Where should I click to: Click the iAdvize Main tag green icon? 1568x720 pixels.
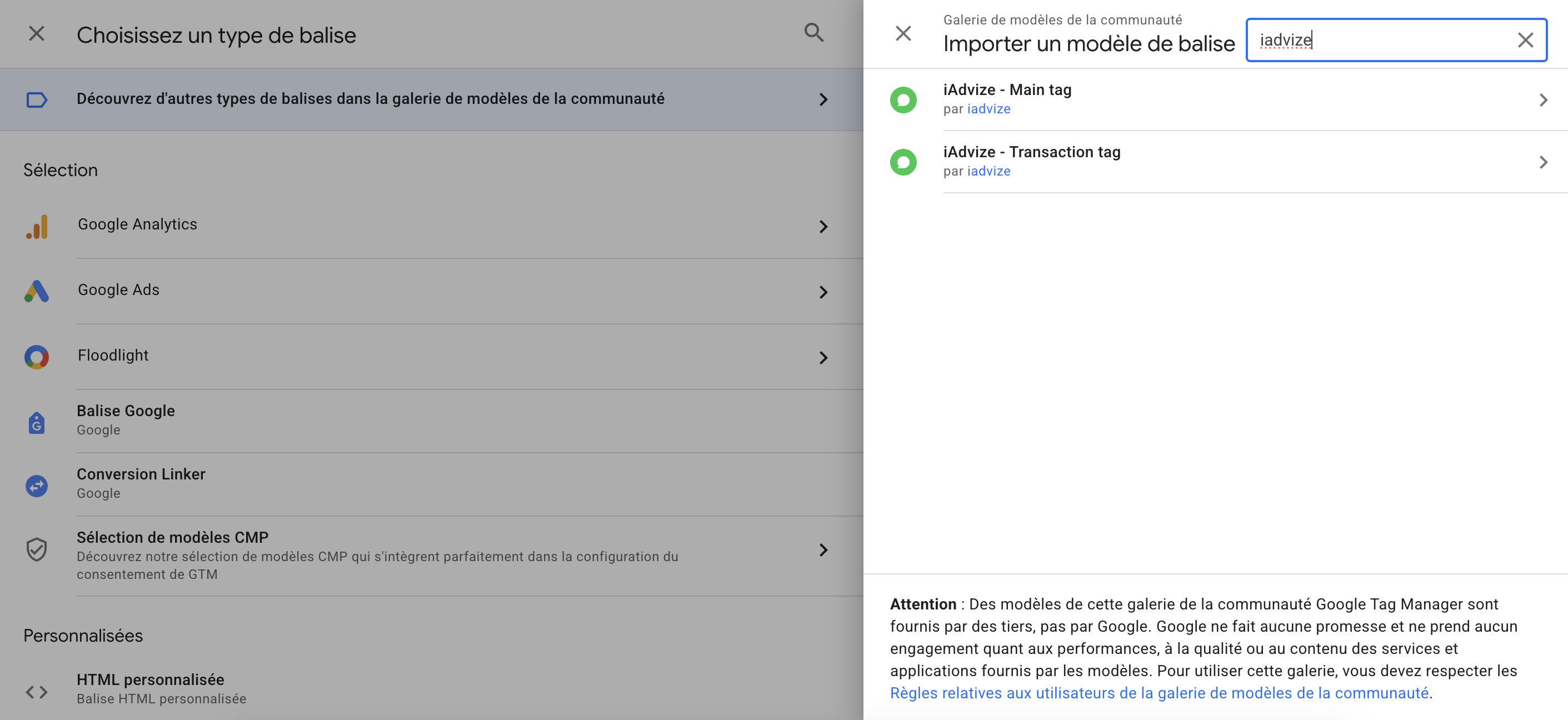[903, 100]
